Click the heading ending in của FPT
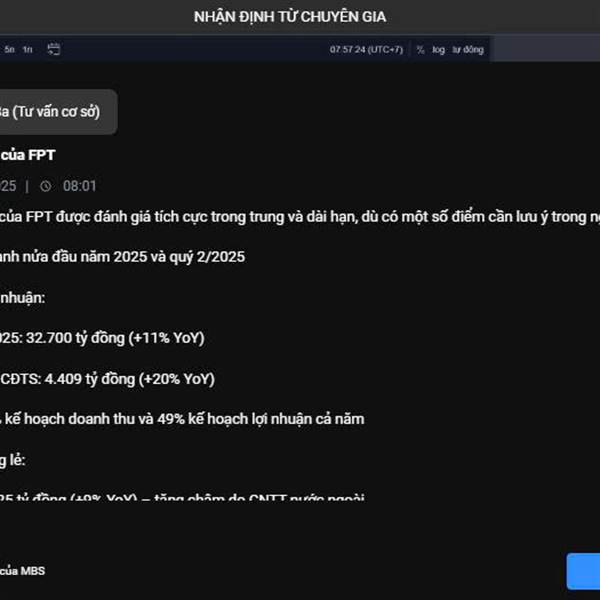This screenshot has width=600, height=600. tap(28, 155)
